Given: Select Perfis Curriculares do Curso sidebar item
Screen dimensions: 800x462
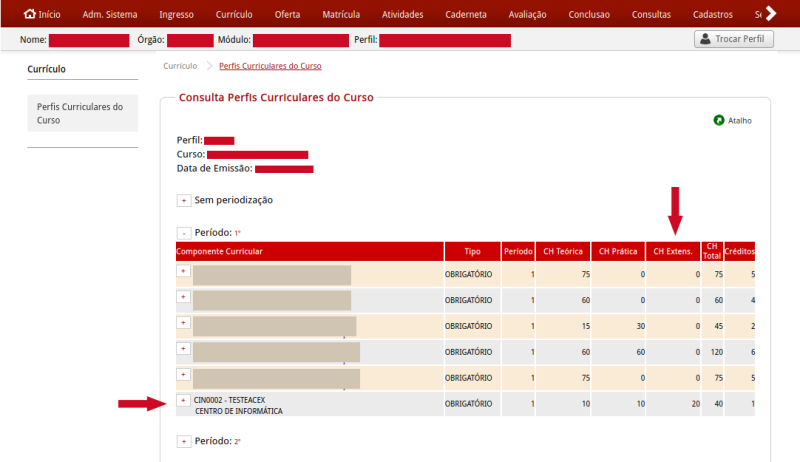Looking at the screenshot, I should (83, 113).
